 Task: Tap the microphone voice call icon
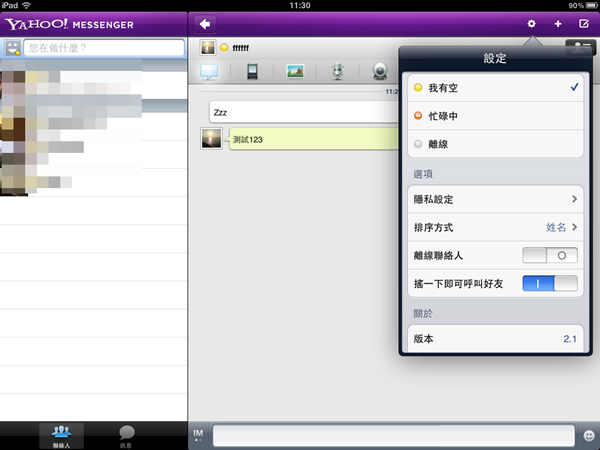338,71
